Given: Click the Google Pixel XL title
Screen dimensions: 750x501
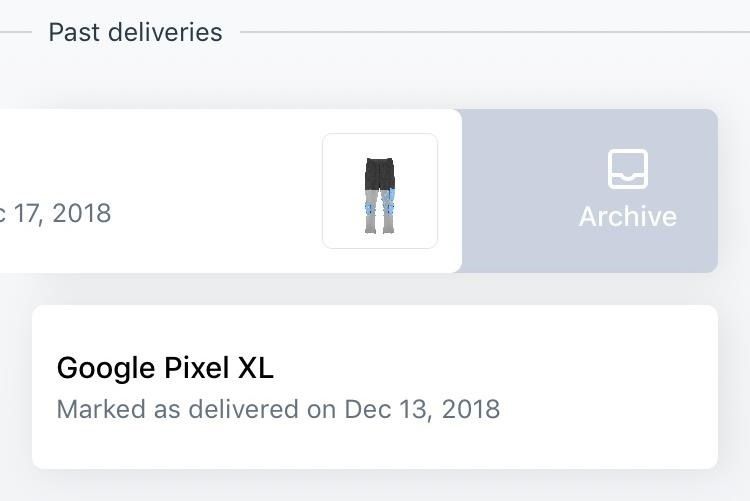Looking at the screenshot, I should pos(165,368).
